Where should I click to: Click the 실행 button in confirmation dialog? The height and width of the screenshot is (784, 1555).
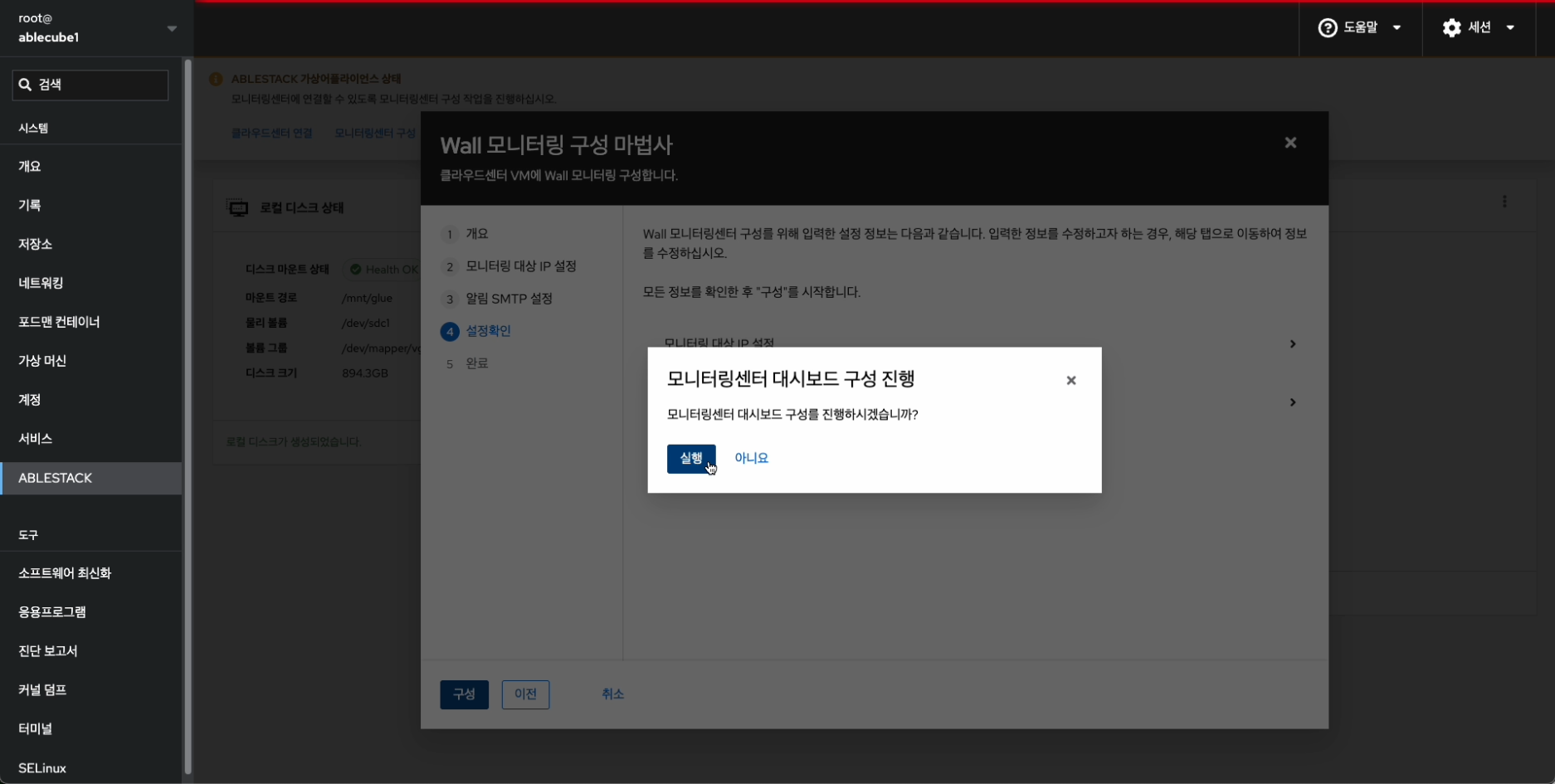[690, 458]
